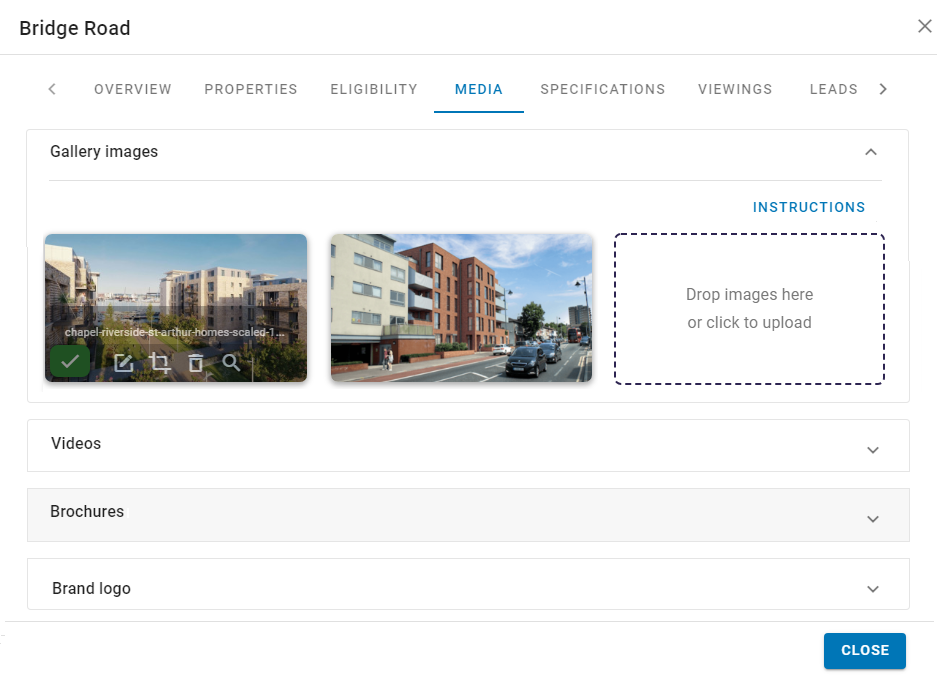Open the Leads tab
This screenshot has height=683, width=944.
[x=834, y=89]
